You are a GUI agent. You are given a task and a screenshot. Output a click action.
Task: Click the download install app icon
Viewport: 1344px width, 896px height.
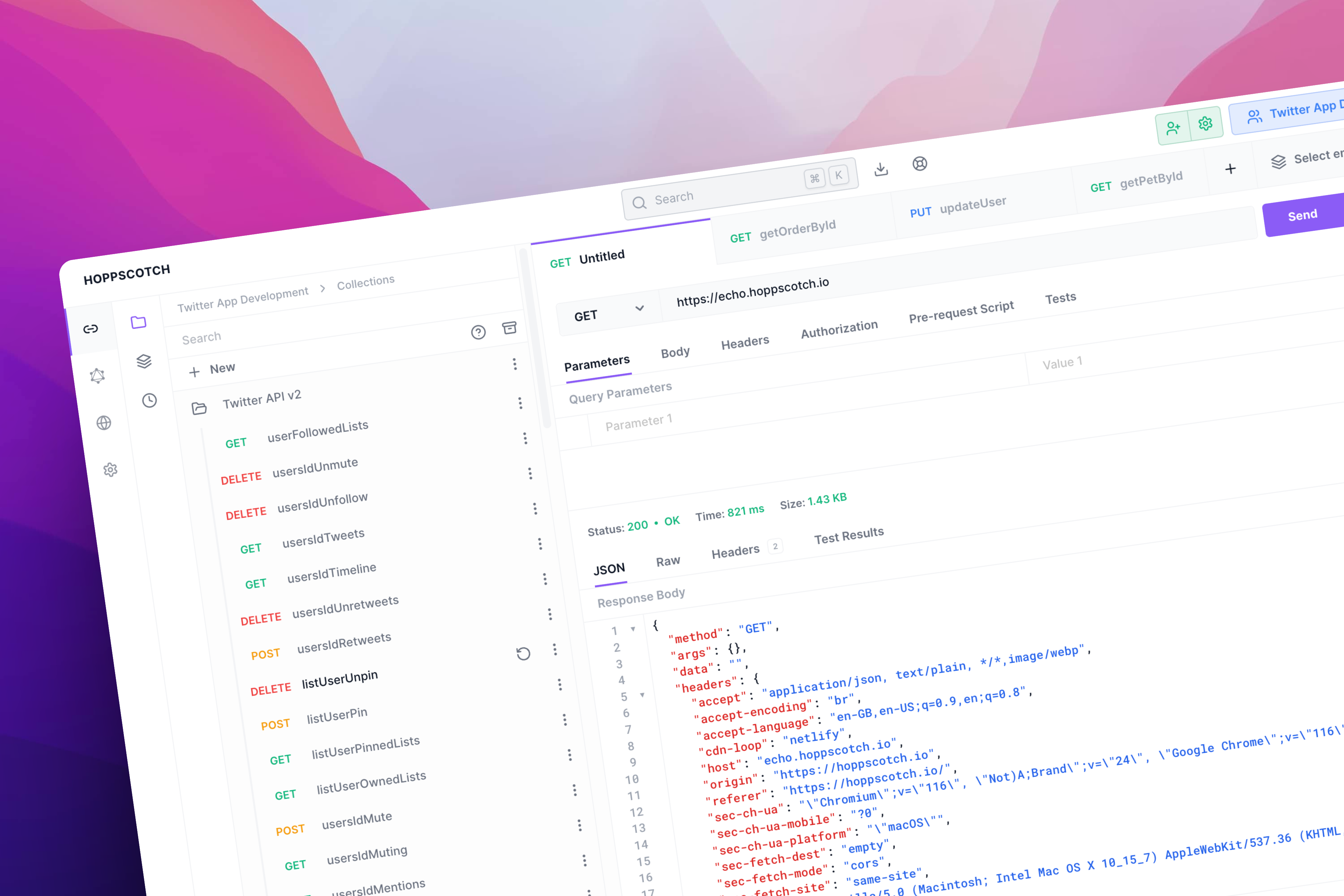(x=881, y=169)
